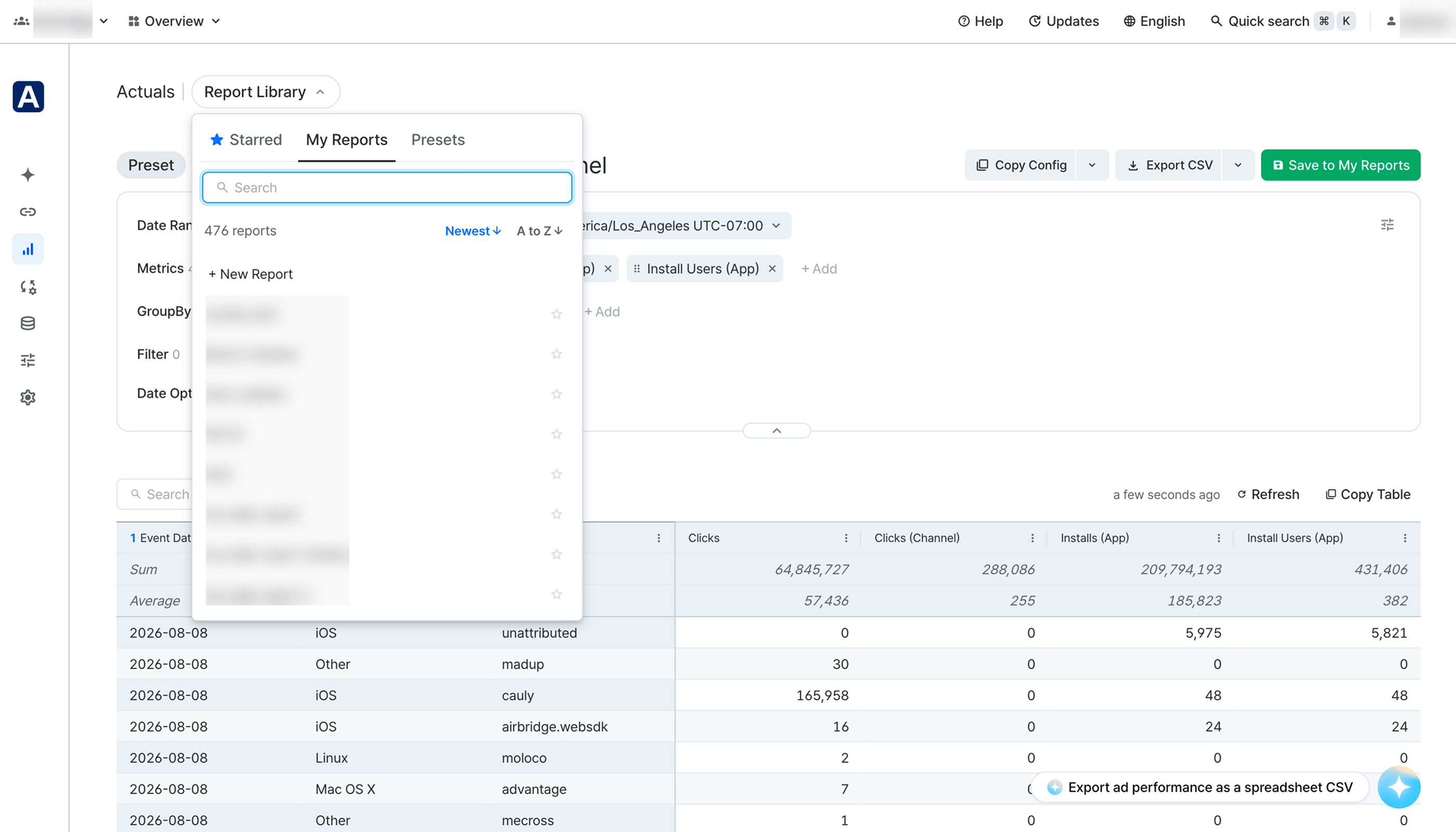The width and height of the screenshot is (1456, 832).
Task: Sort reports A to Z
Action: tap(539, 231)
